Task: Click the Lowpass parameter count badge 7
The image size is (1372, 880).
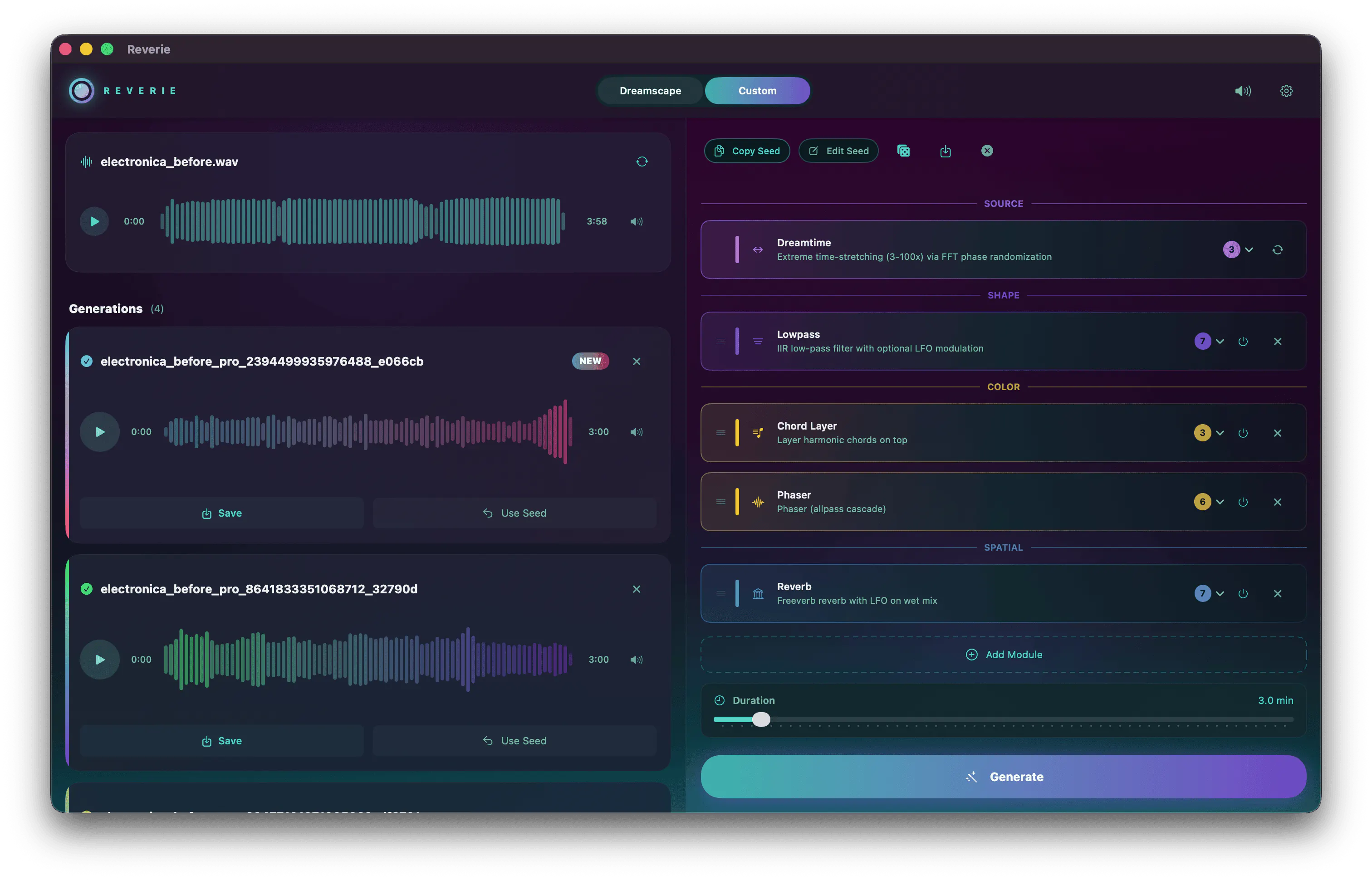Action: click(x=1202, y=341)
